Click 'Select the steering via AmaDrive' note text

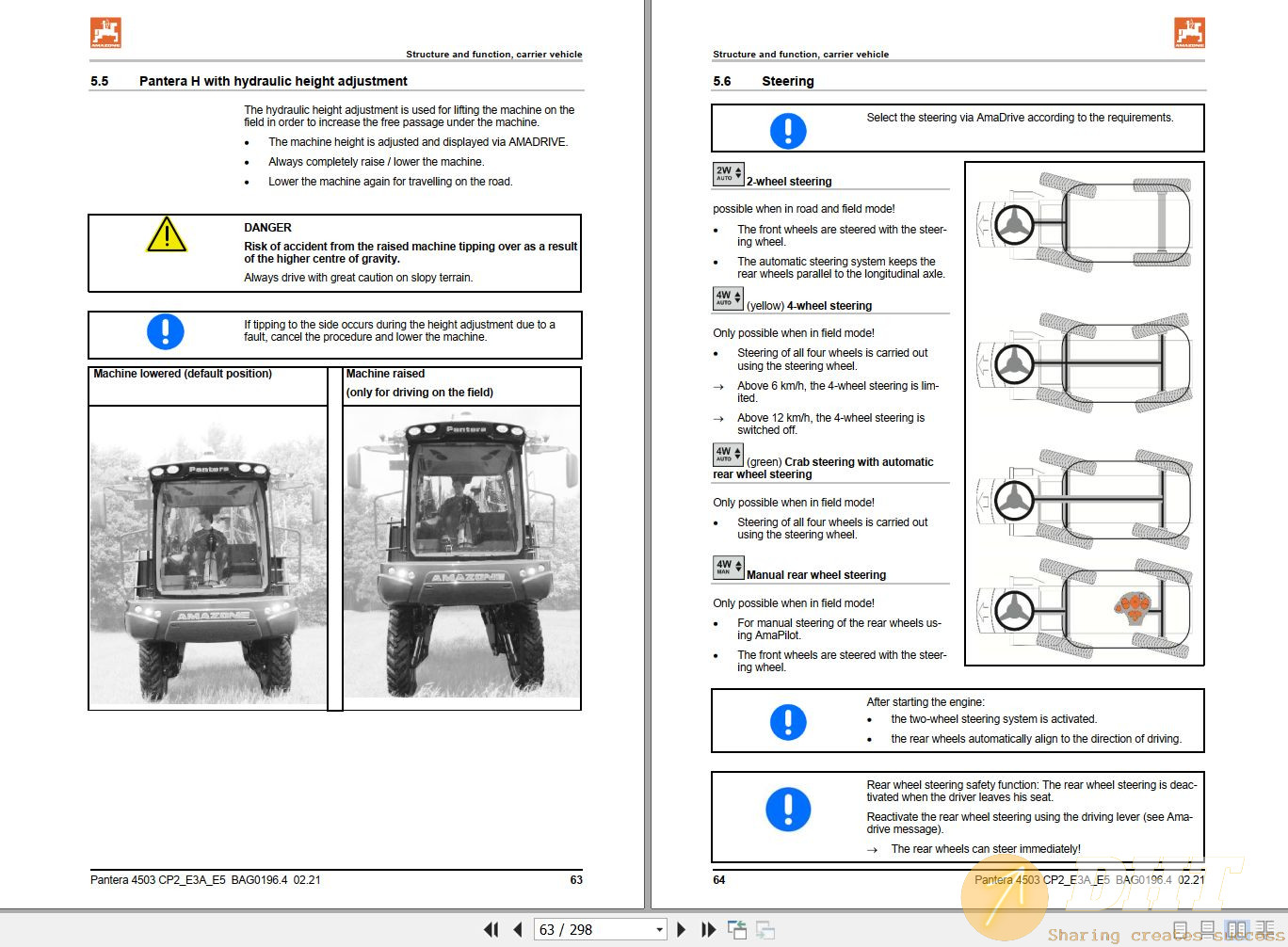coord(1020,118)
